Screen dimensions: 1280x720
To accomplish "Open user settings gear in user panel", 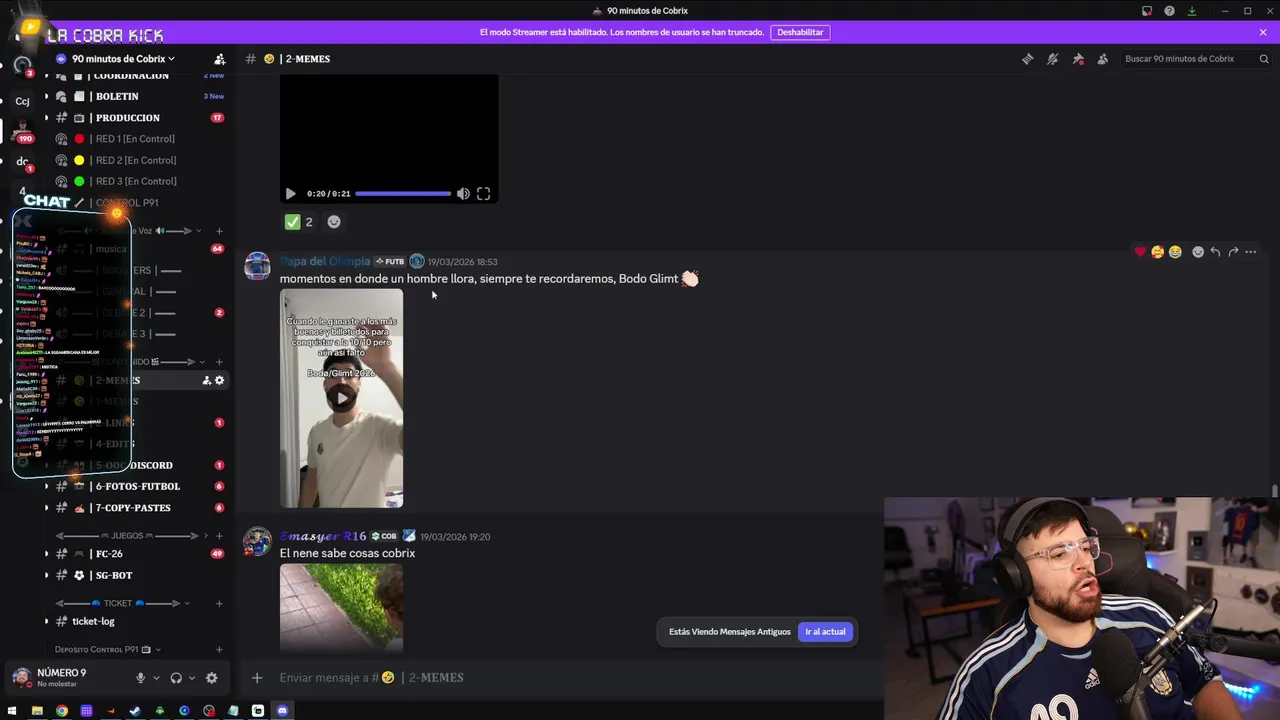I will click(212, 678).
